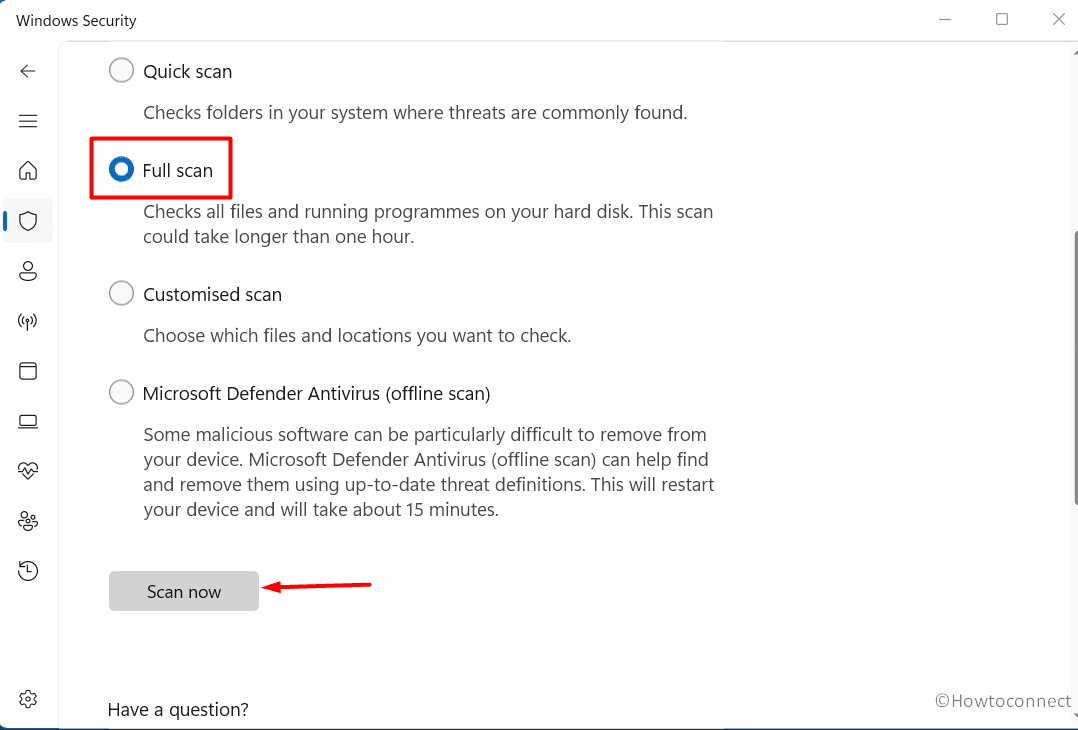Screen dimensions: 1078x730
Task: Maximize the Windows Security window
Action: coord(1002,19)
